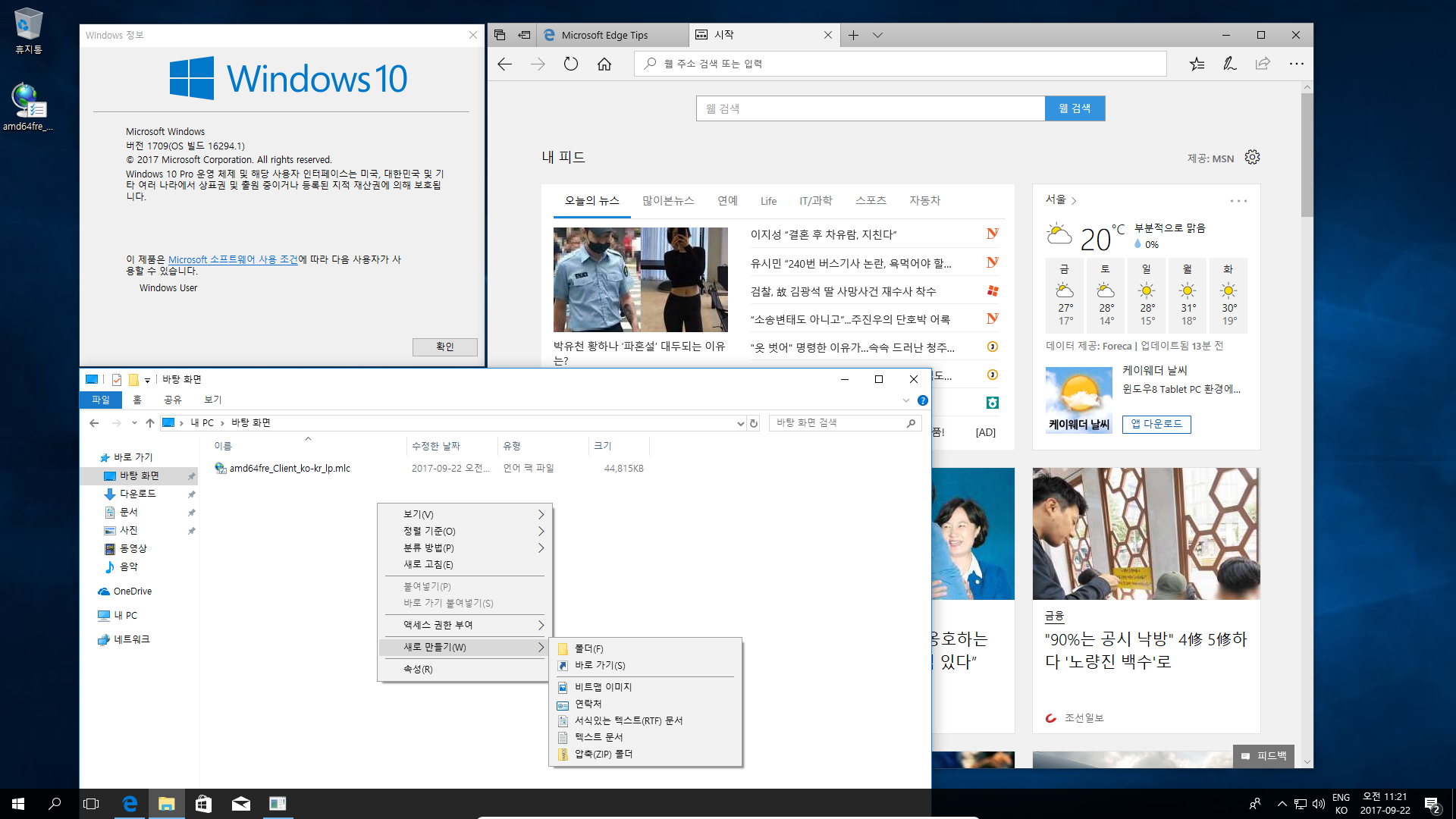The image size is (1456, 819).
Task: Click Edge back navigation arrow
Action: (505, 64)
